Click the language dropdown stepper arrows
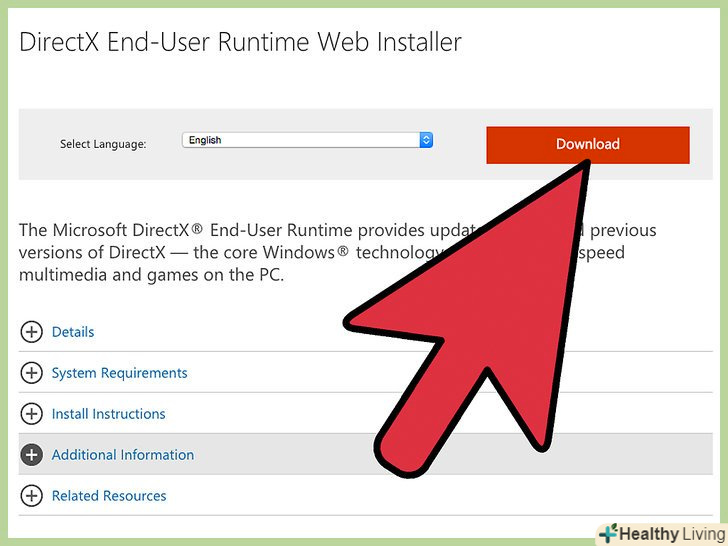This screenshot has height=546, width=728. 426,140
